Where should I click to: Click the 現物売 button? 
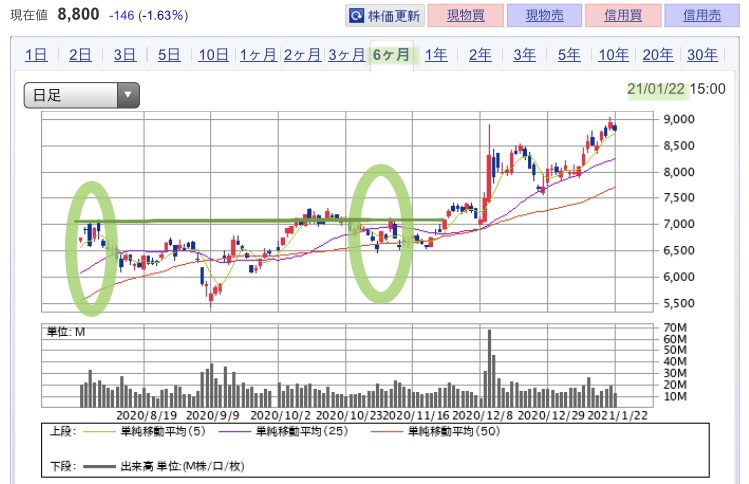point(545,15)
